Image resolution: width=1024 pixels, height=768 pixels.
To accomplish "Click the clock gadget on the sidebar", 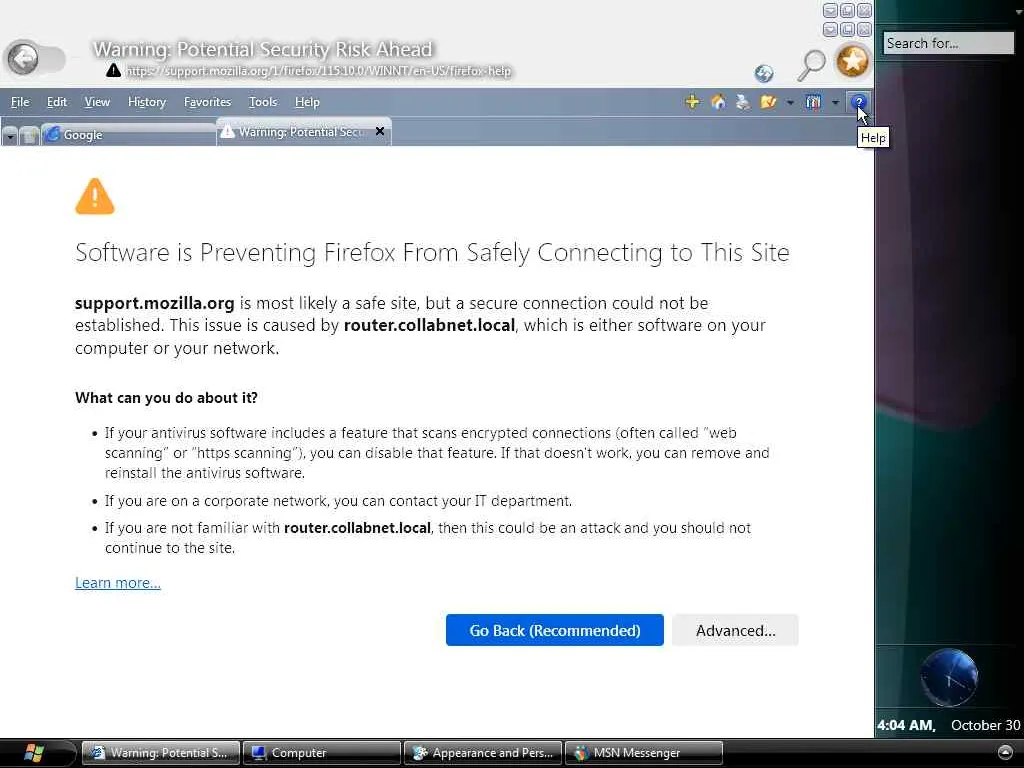I will tap(949, 678).
